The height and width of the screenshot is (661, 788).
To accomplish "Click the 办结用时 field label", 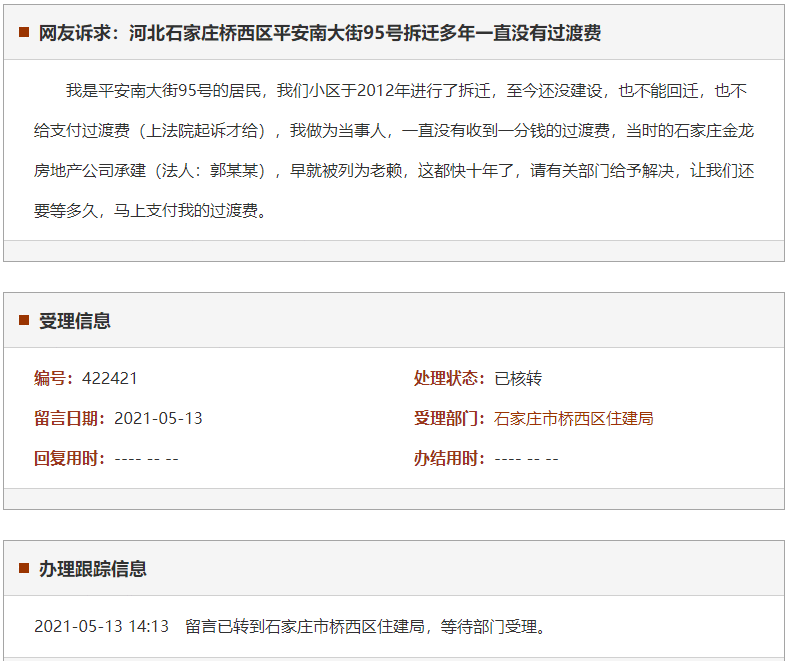I will click(x=450, y=458).
